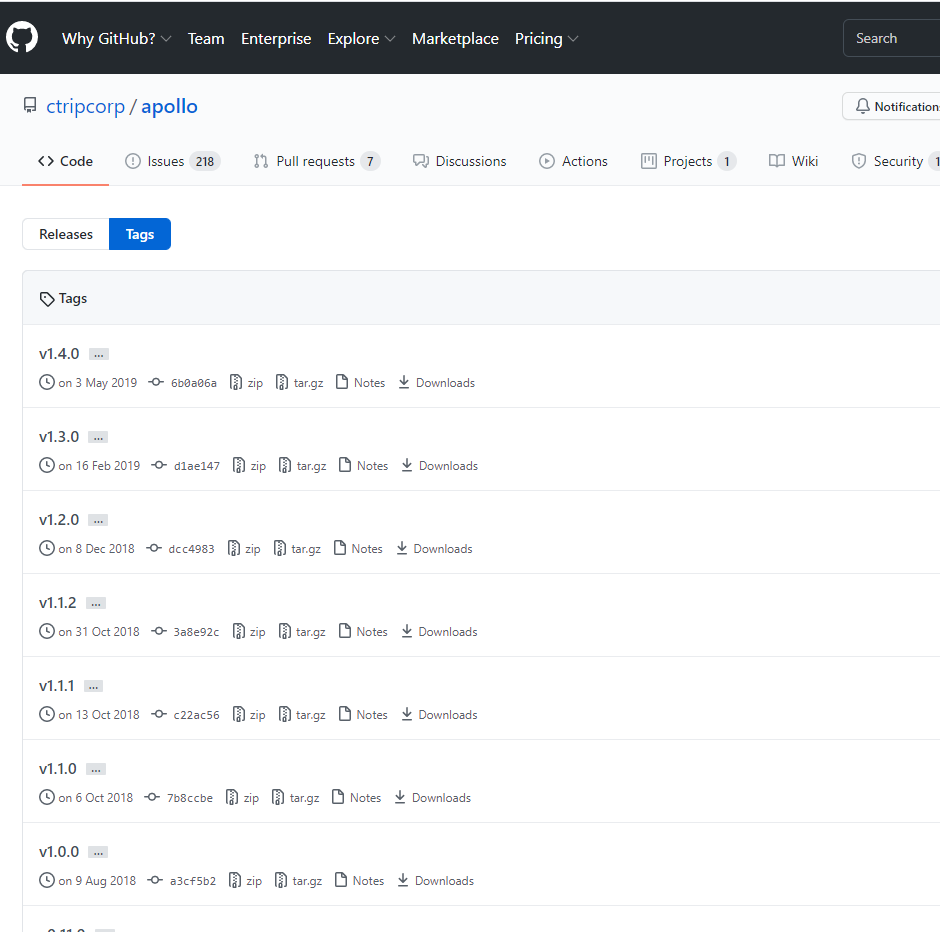This screenshot has width=940, height=932.
Task: Click commit icon beside 6b0a06a hash
Action: pyautogui.click(x=156, y=383)
